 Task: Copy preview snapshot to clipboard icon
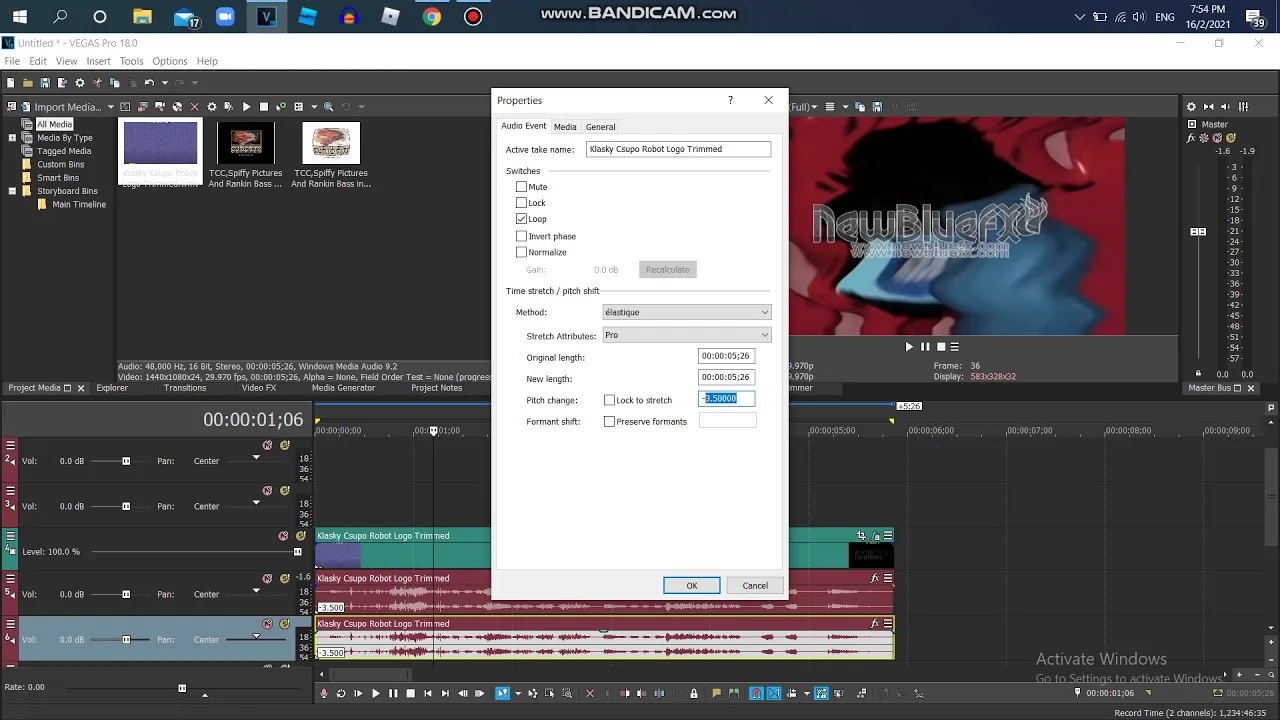pos(862,107)
